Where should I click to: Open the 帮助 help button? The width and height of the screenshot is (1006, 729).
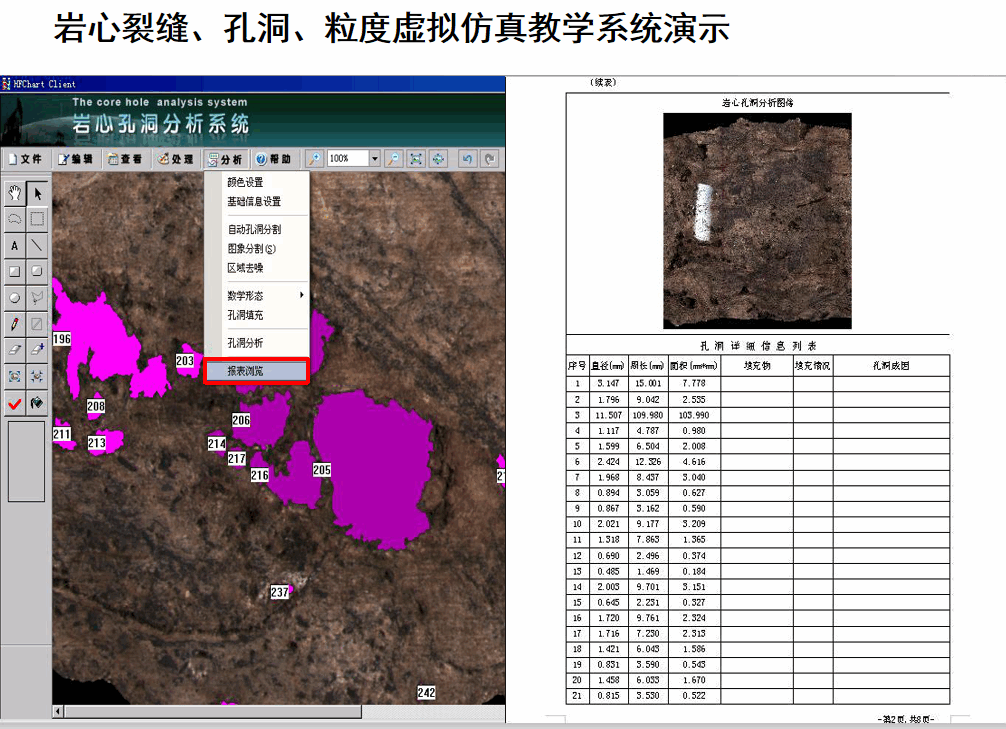[x=273, y=159]
